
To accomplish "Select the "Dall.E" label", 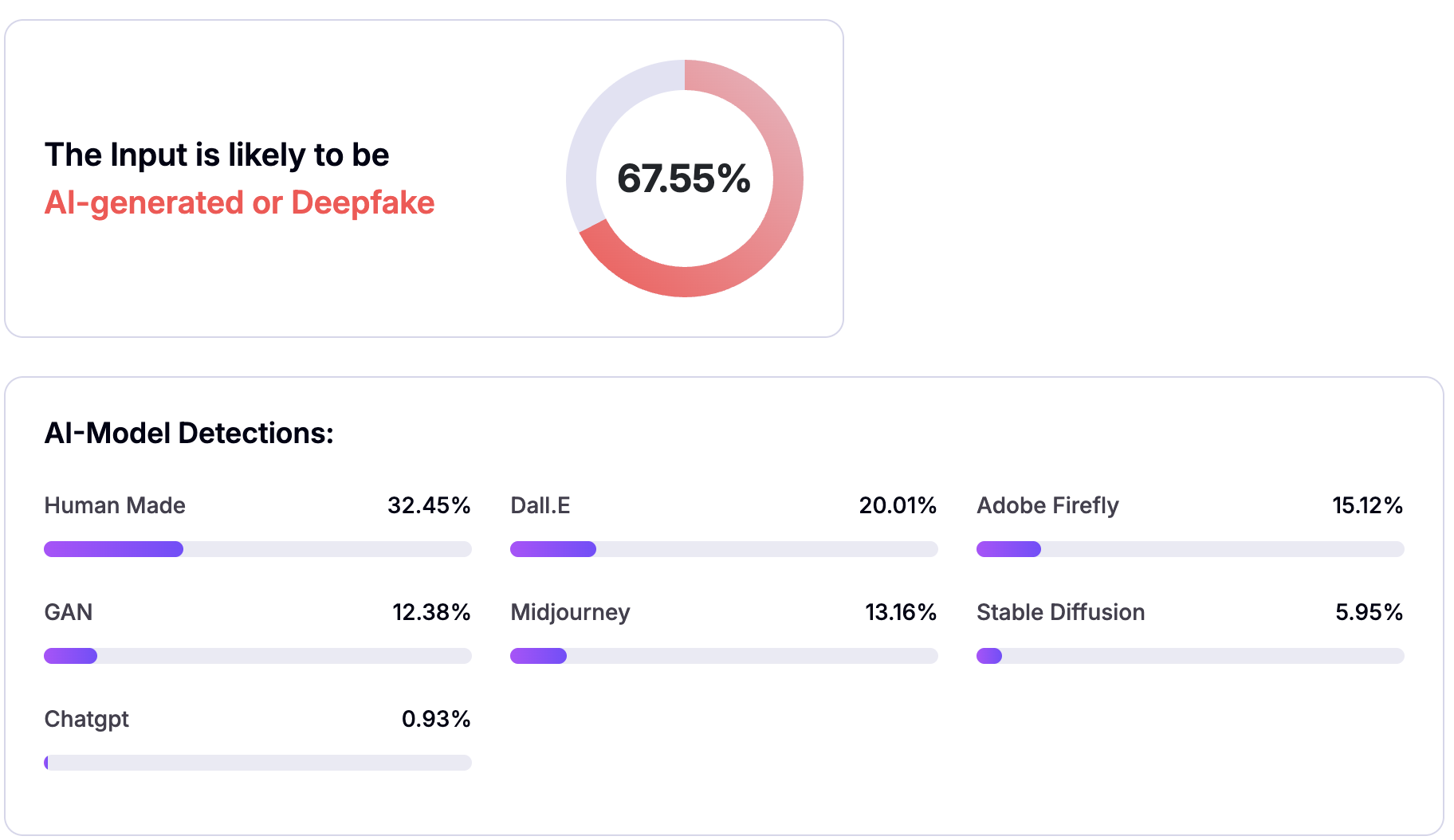I will coord(540,505).
